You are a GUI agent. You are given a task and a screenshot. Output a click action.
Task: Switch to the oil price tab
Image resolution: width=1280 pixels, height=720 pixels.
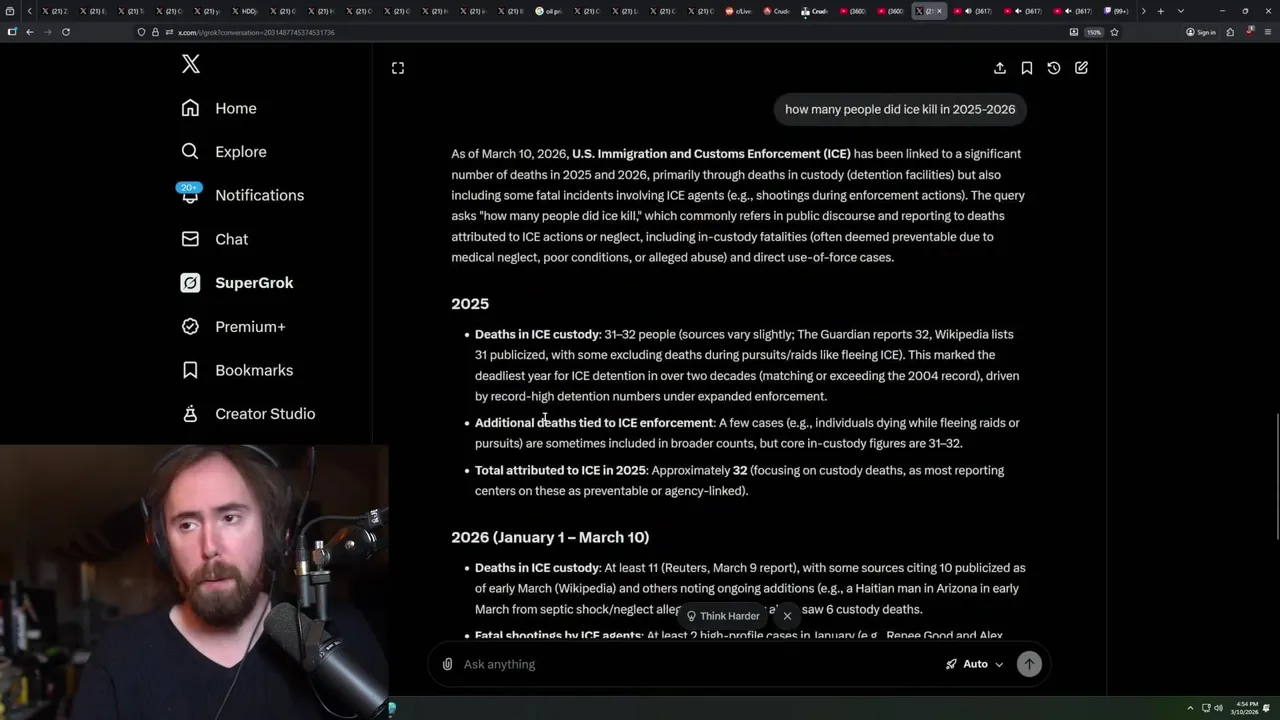point(549,11)
